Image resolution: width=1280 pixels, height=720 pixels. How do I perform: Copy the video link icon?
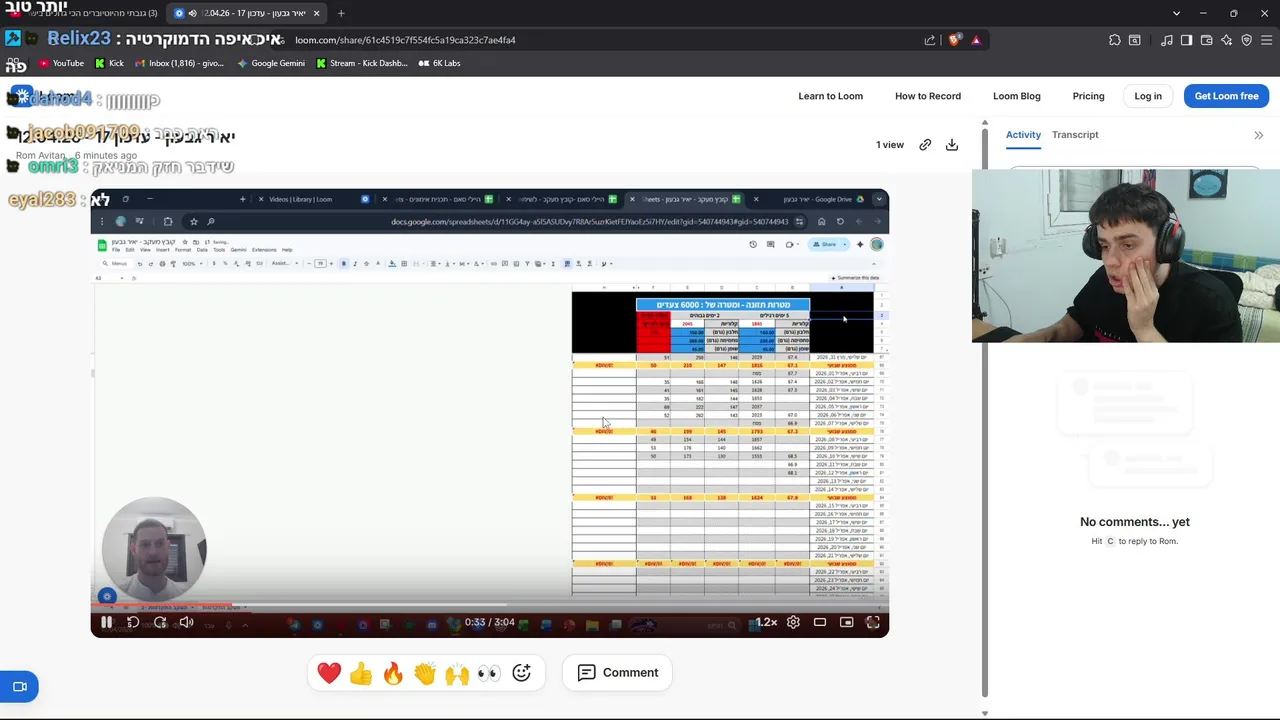[925, 145]
